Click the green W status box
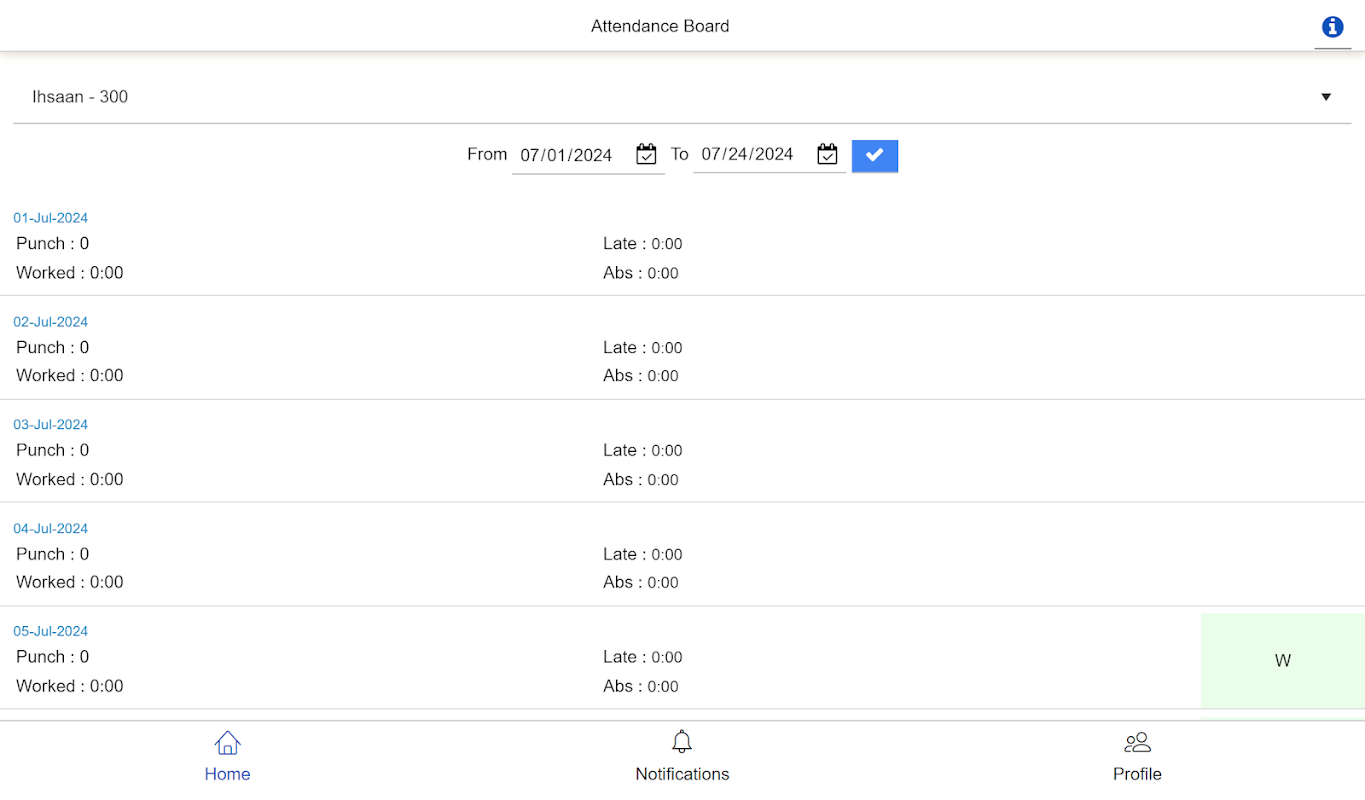The image size is (1365, 800). 1282,660
